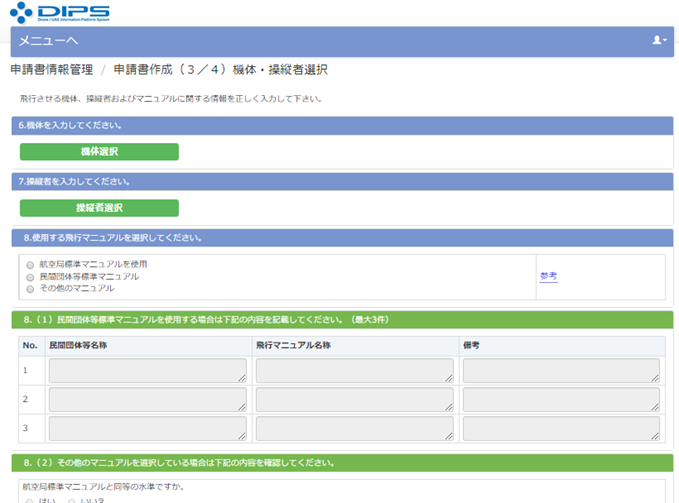Click row 1 民間団体等名称 text field
This screenshot has width=679, height=503.
pos(147,371)
